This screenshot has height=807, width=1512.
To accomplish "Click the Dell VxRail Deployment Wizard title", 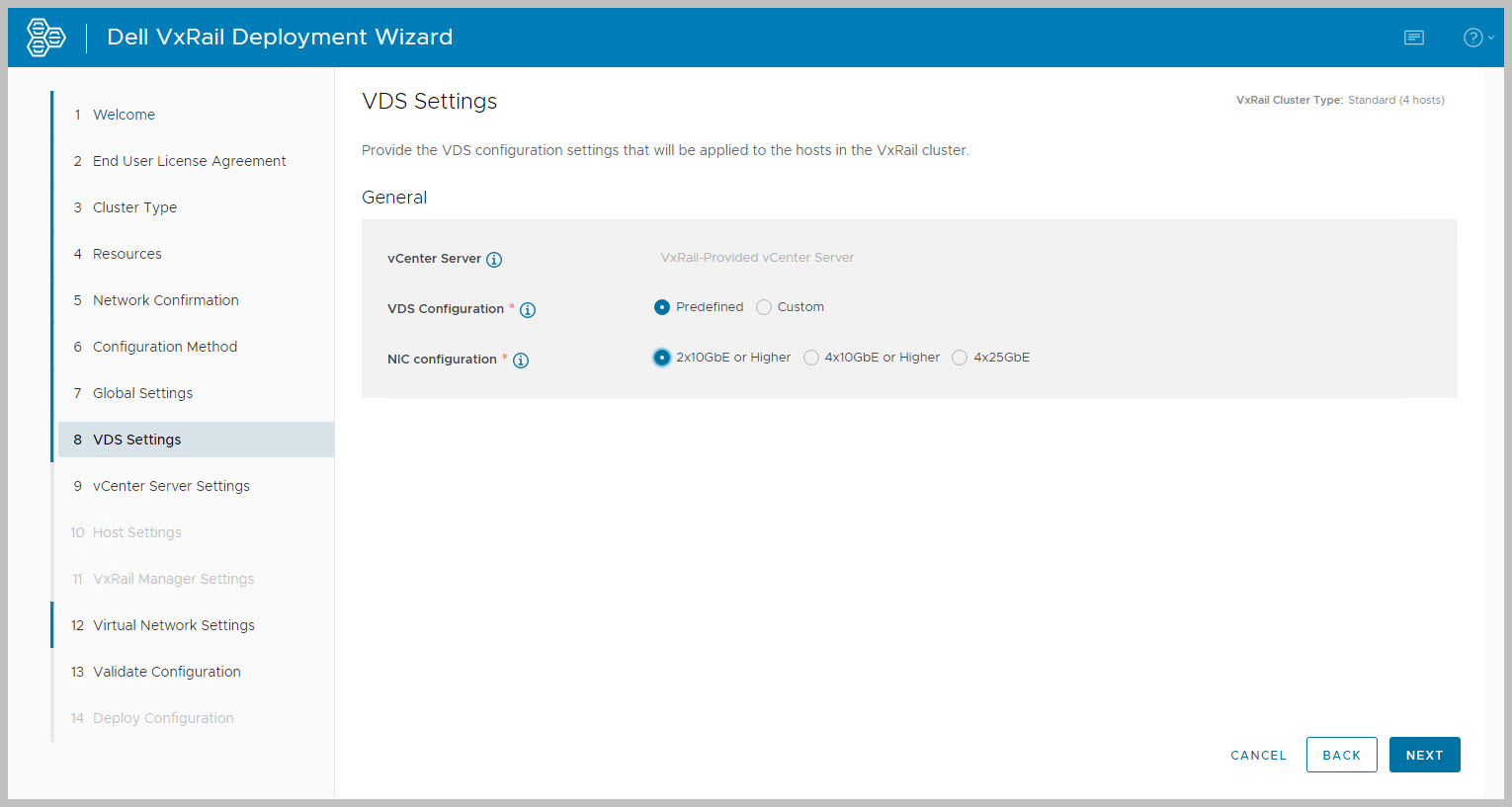I will click(280, 38).
